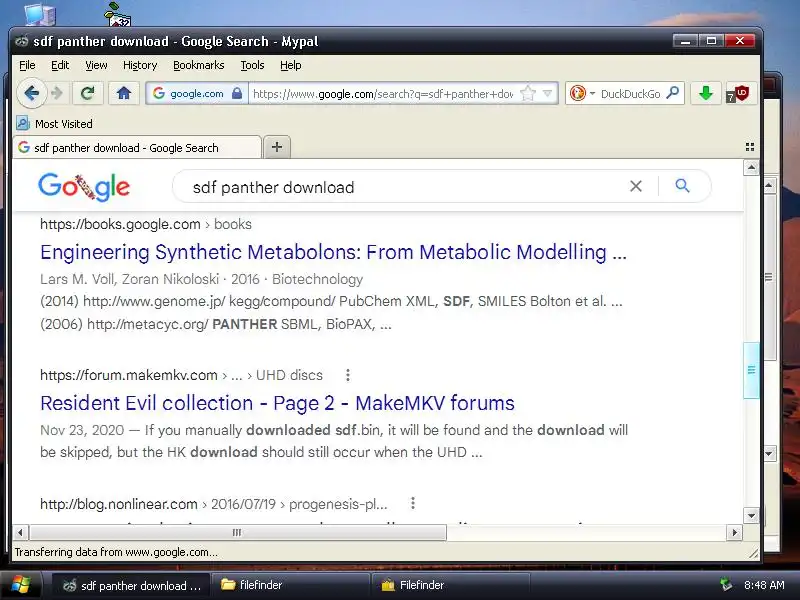
Task: Open the Help menu
Action: click(290, 65)
